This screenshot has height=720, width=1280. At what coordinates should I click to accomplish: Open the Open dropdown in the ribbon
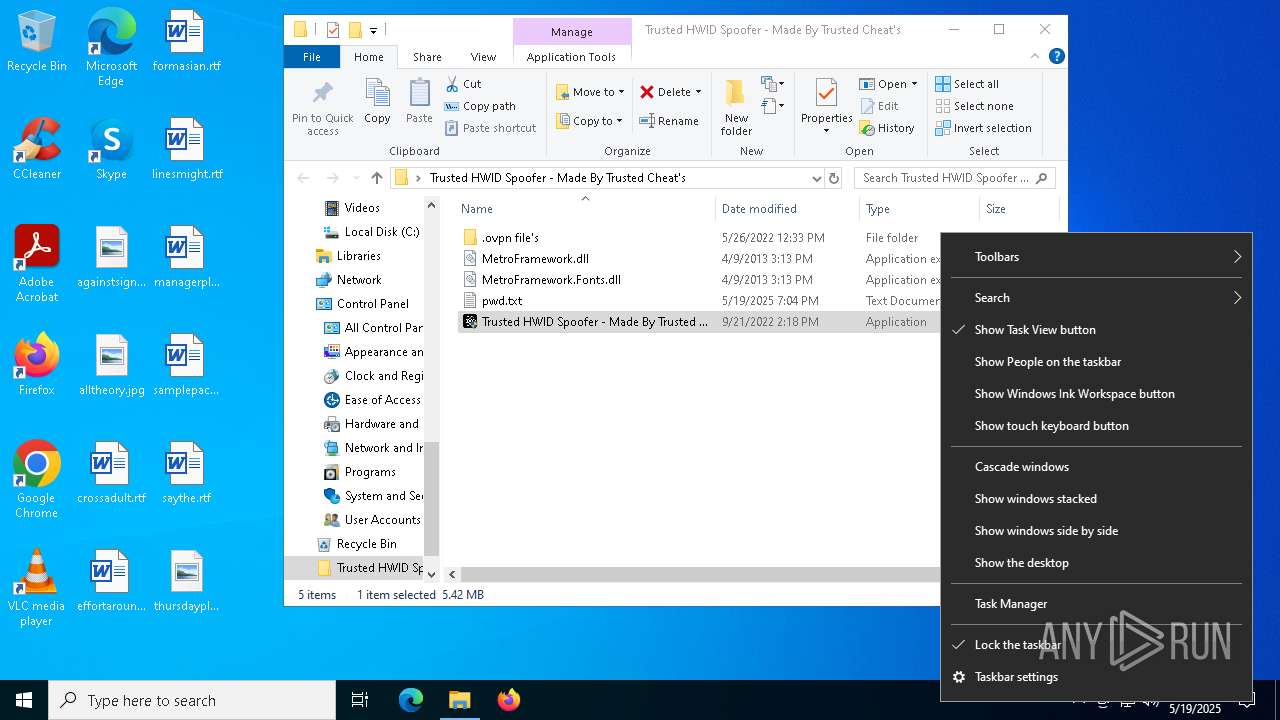888,84
